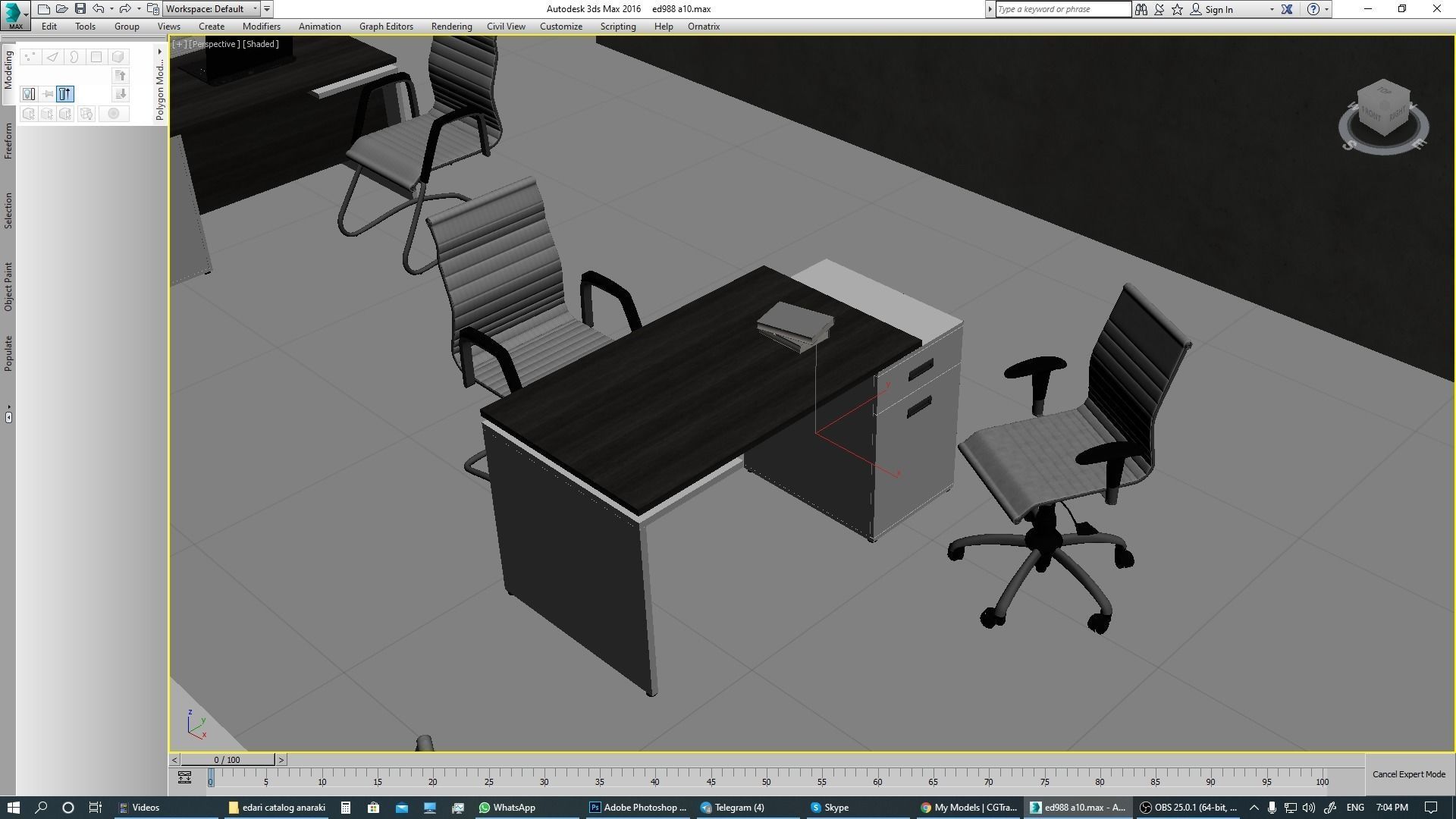Viewport: 1456px width, 819px height.
Task: Redo the action with the redo arrow
Action: coord(126,9)
